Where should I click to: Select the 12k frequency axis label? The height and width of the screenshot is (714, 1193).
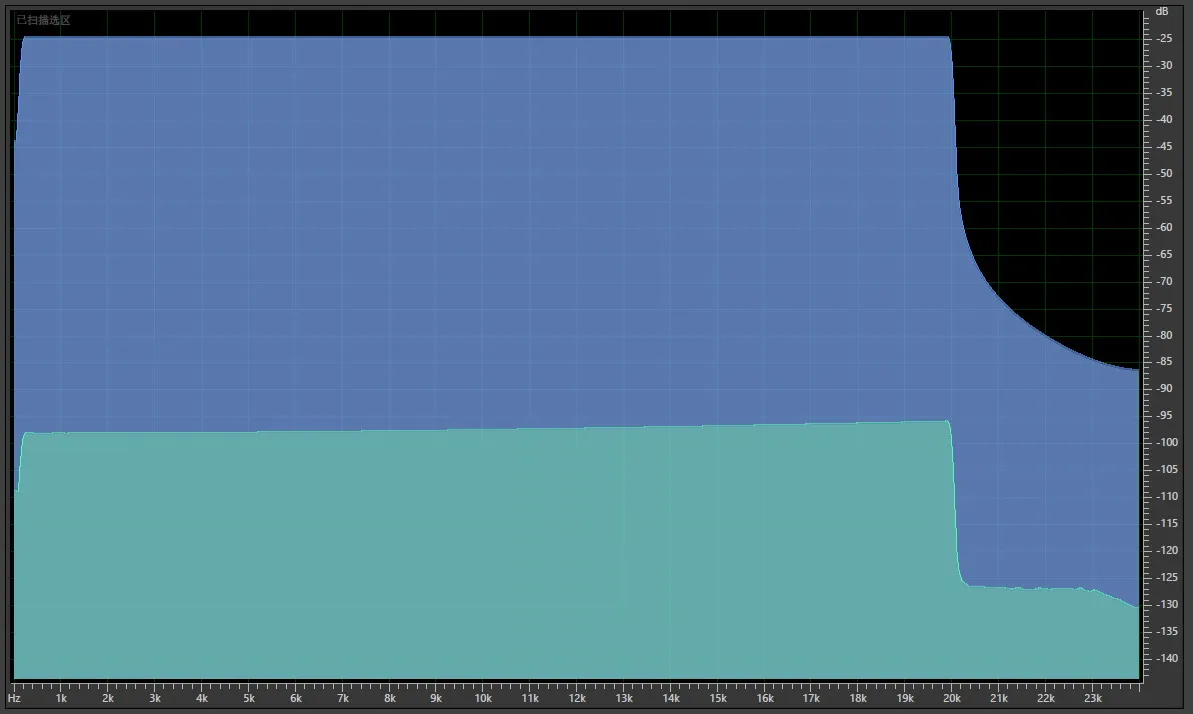click(577, 698)
